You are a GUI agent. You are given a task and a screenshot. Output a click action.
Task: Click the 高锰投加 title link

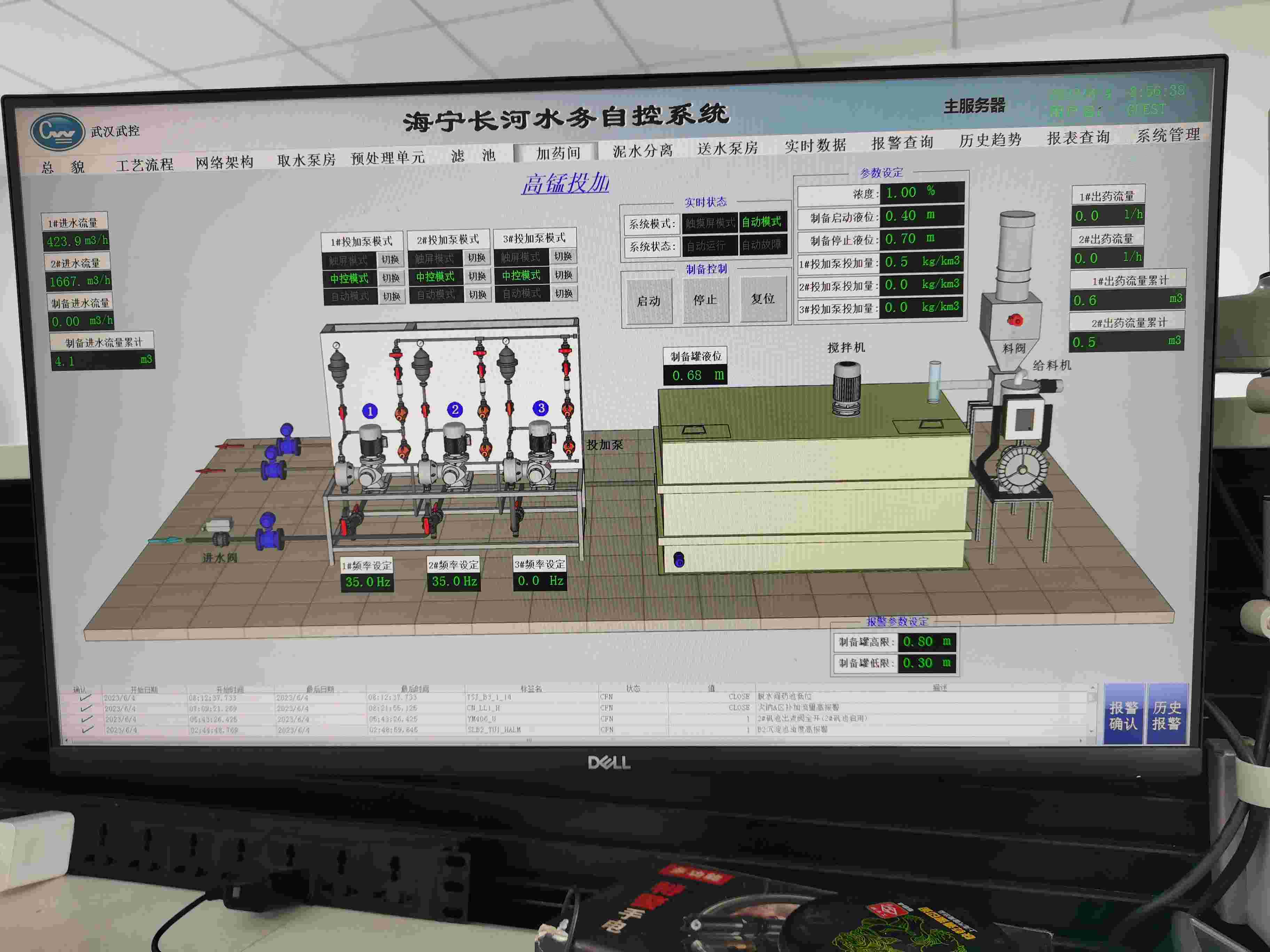click(x=565, y=184)
